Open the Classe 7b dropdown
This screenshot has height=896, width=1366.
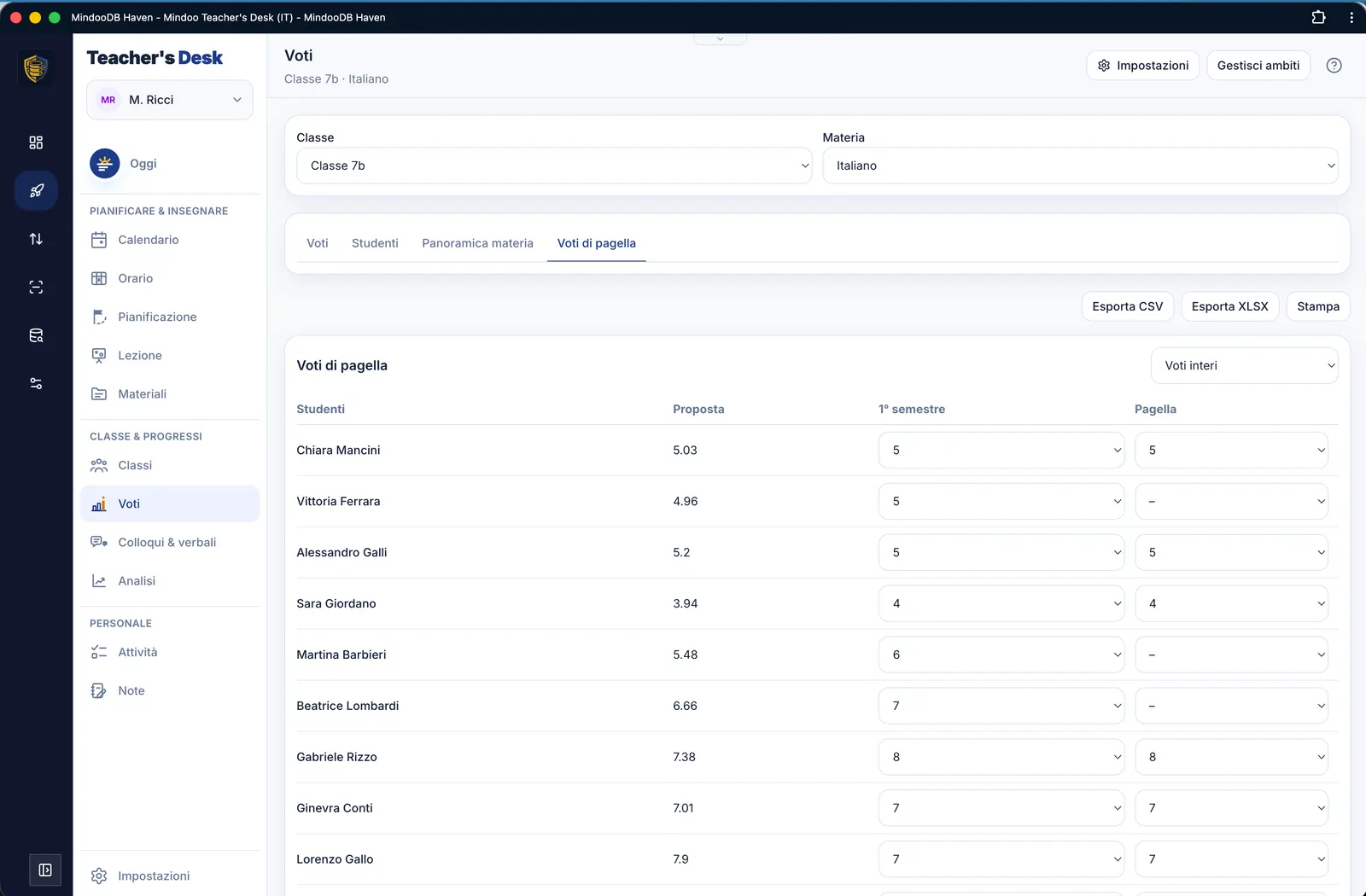tap(554, 166)
